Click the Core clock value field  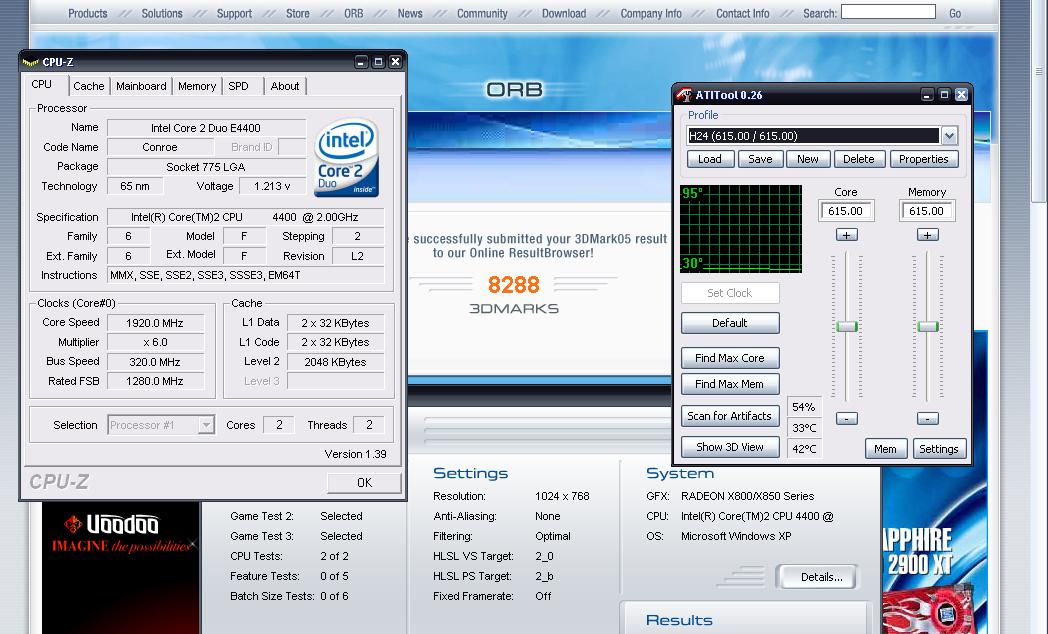[845, 211]
